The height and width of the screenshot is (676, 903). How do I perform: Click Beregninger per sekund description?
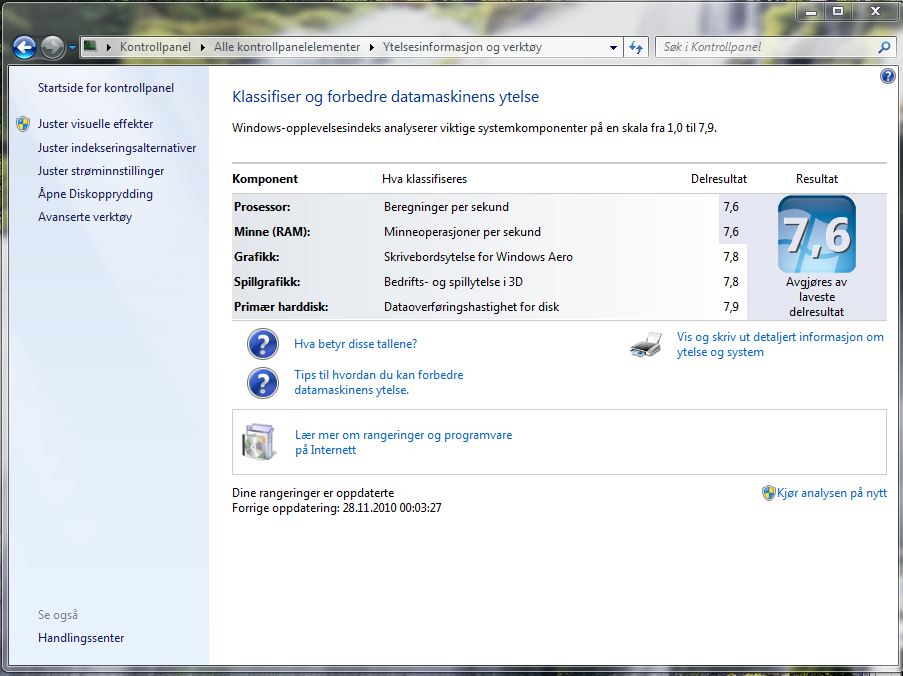tap(446, 207)
